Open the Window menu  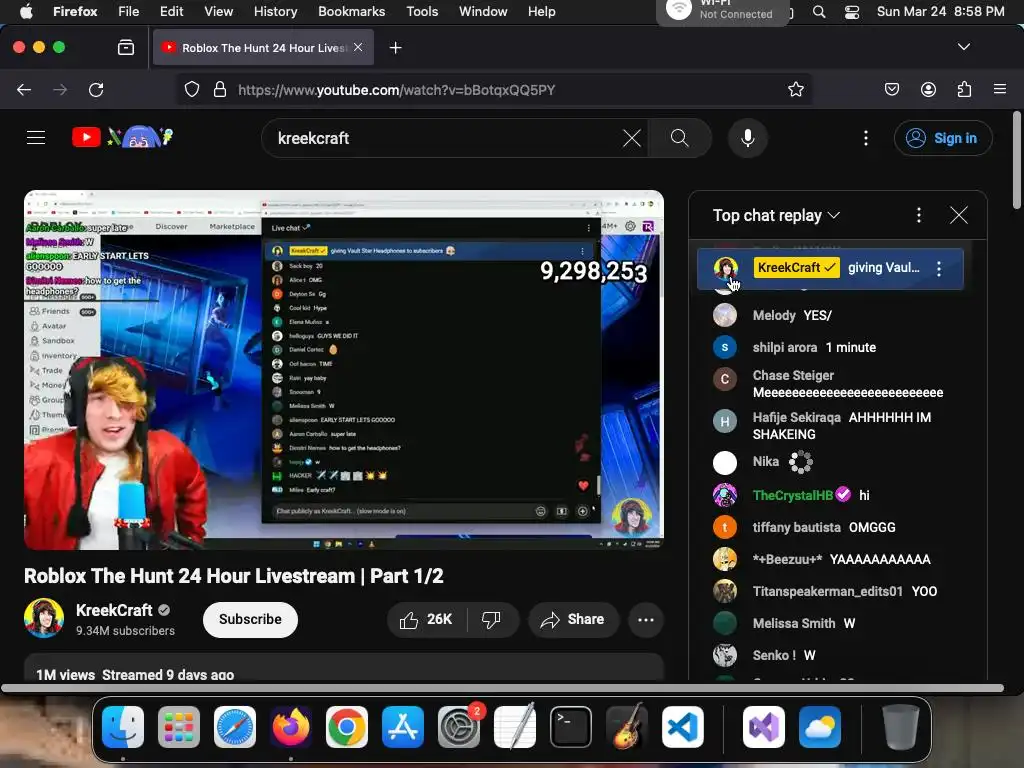coord(483,11)
